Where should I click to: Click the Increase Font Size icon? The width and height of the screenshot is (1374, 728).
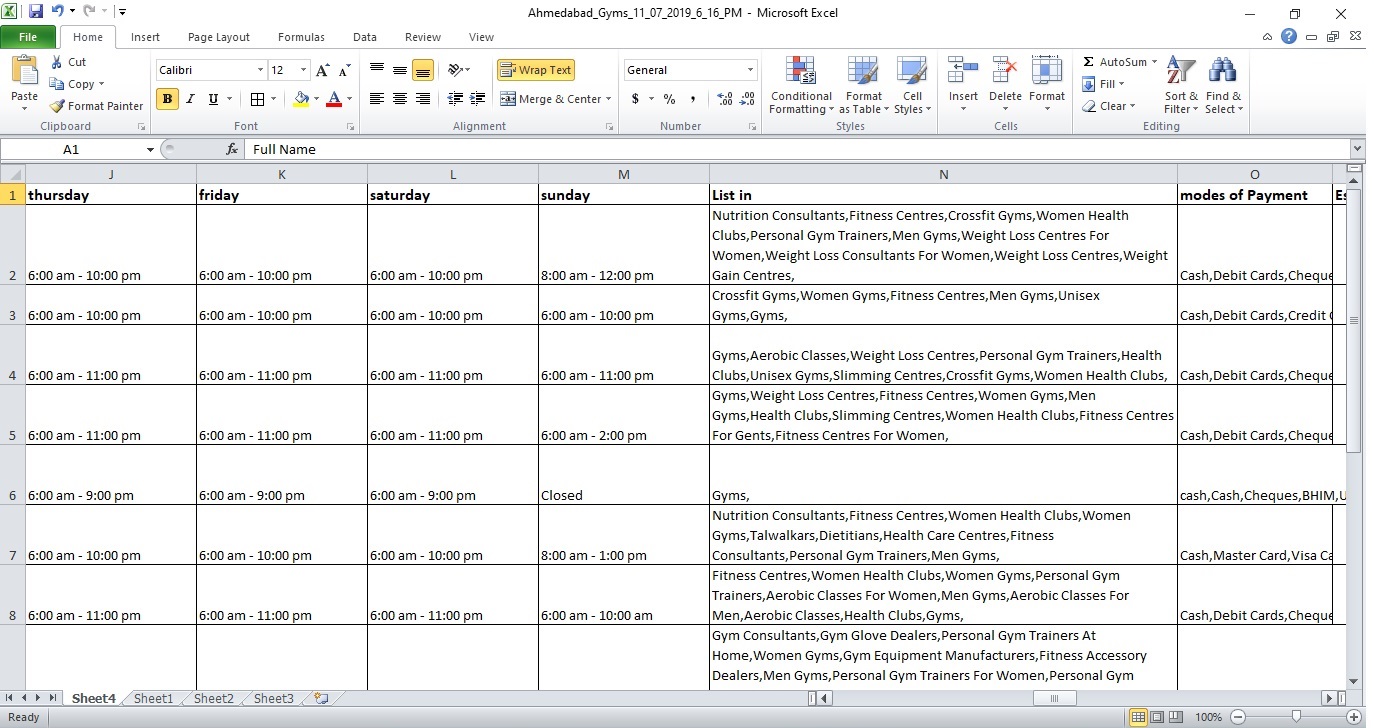tap(322, 70)
